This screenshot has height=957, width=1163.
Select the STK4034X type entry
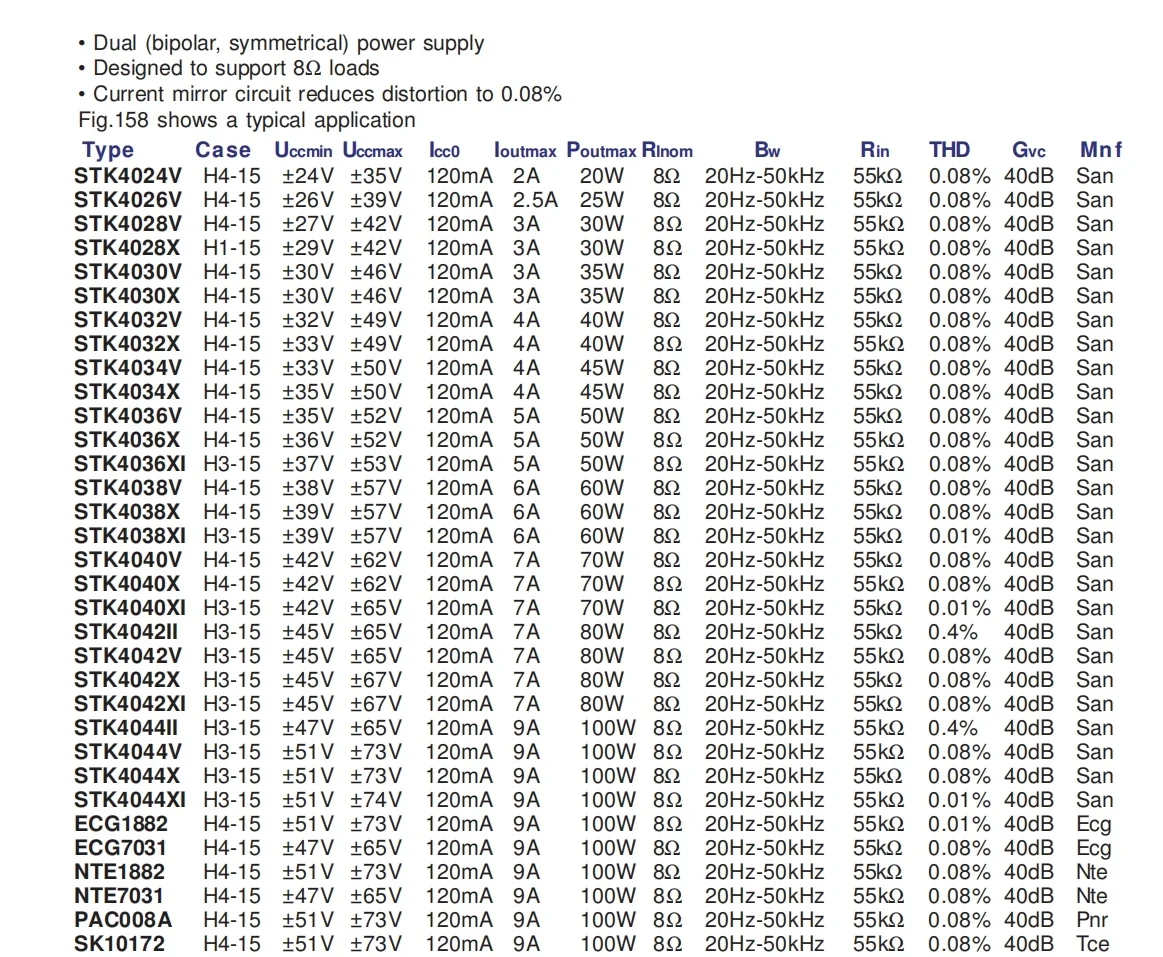127,392
